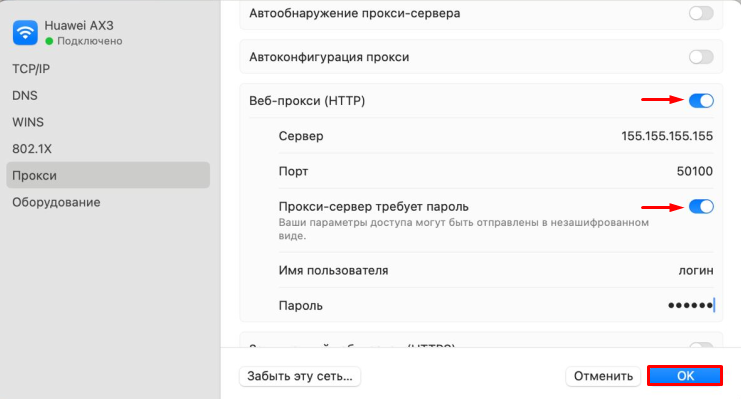Select Прокси sidebar item
The width and height of the screenshot is (741, 399).
(x=108, y=175)
